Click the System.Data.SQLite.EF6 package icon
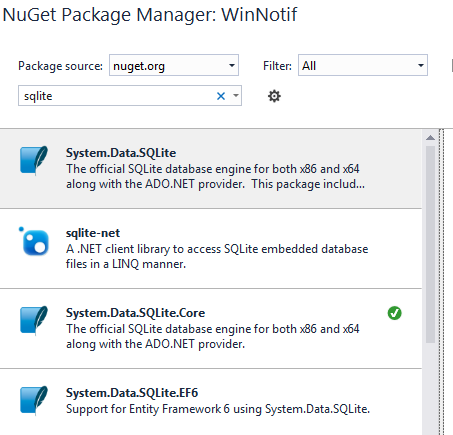453x435 pixels. (34, 401)
